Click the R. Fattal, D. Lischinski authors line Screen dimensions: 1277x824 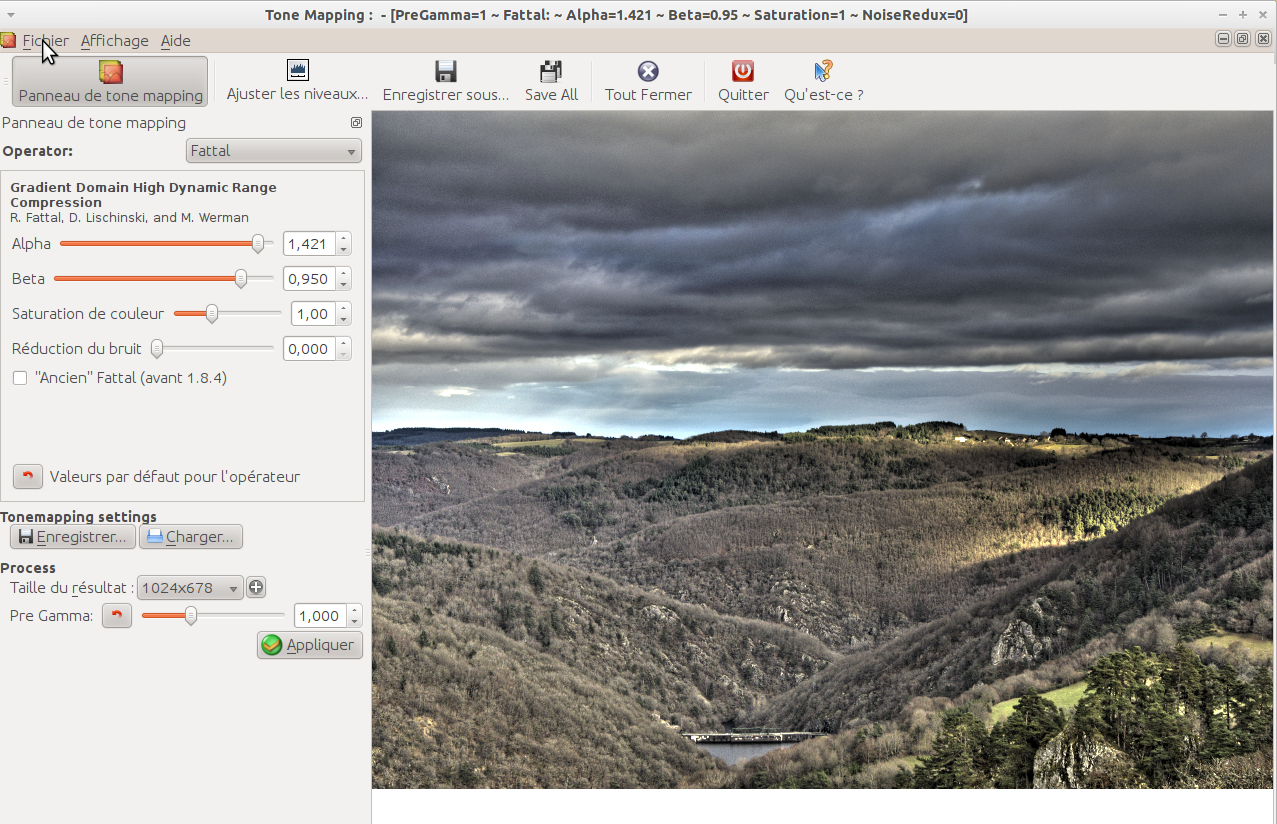coord(129,217)
